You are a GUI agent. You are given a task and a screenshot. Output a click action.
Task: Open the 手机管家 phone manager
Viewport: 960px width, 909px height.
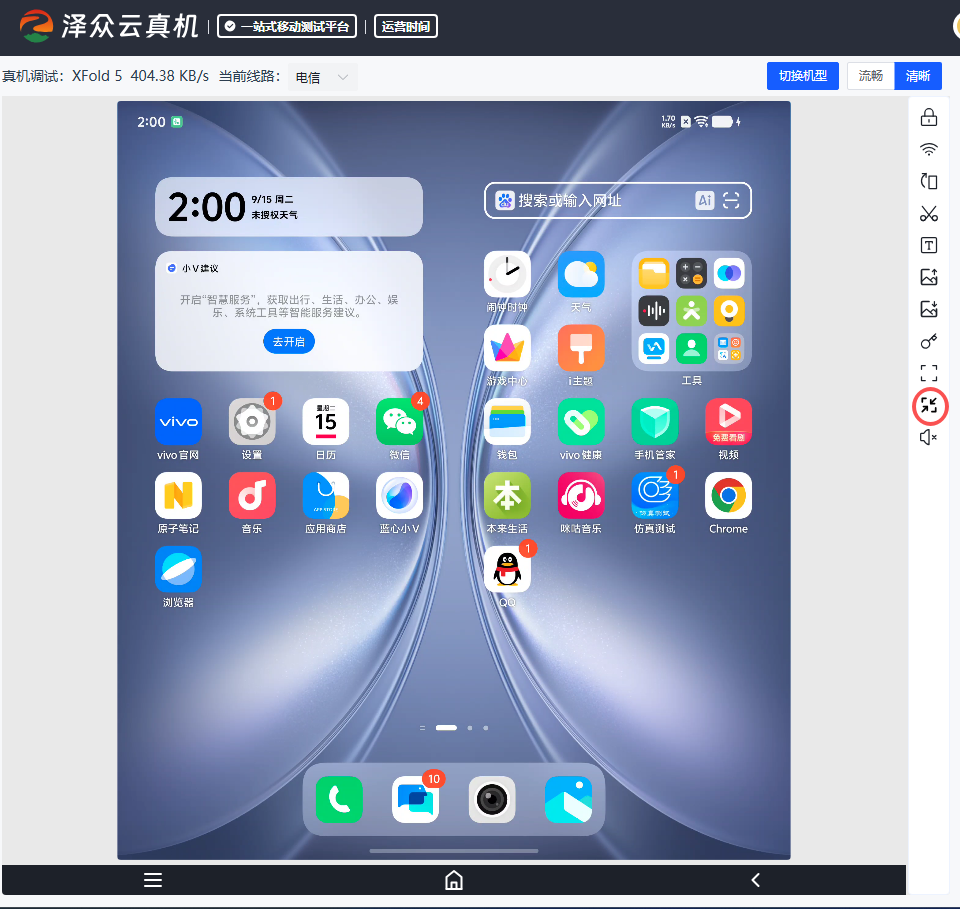pyautogui.click(x=654, y=422)
